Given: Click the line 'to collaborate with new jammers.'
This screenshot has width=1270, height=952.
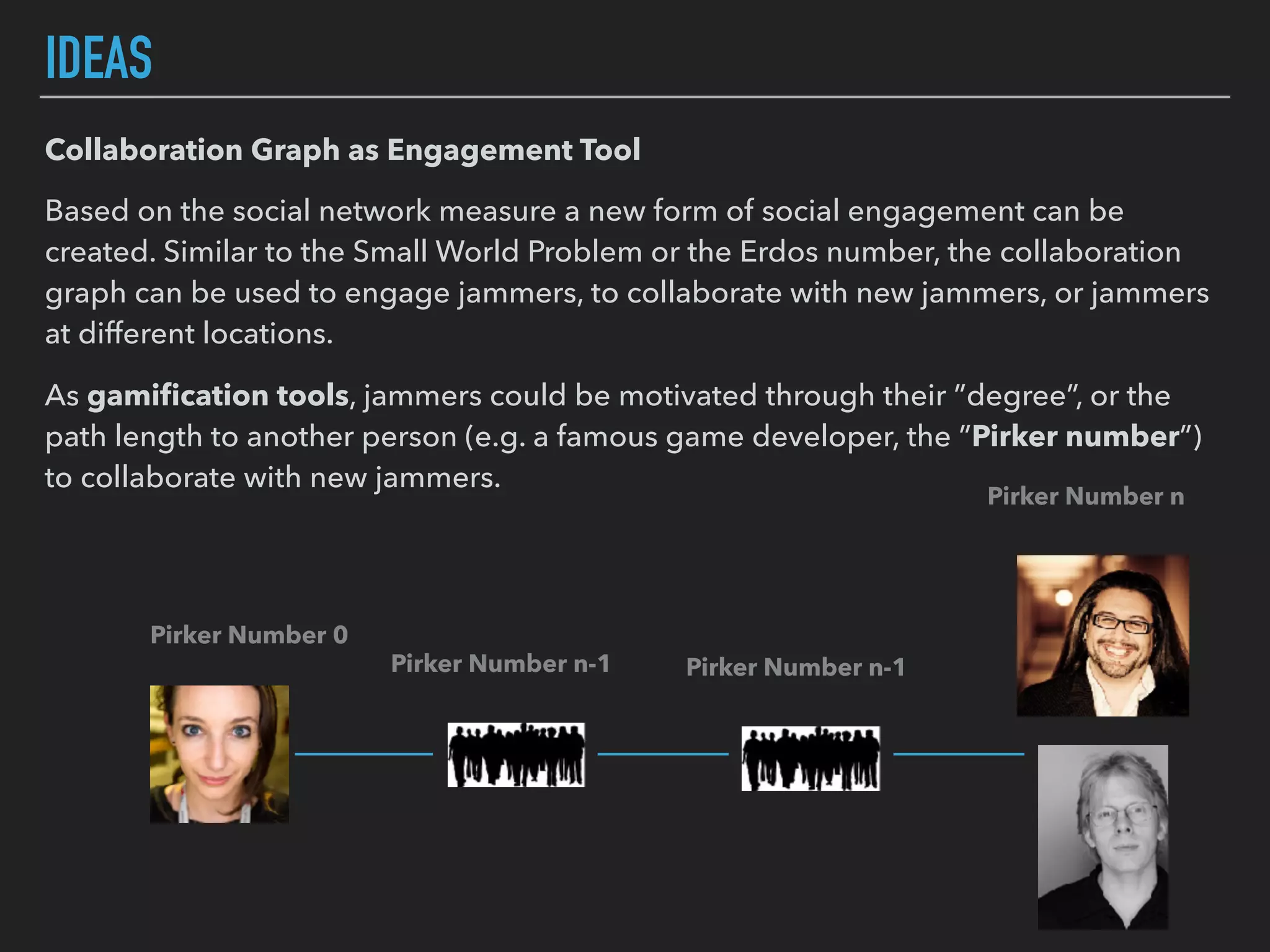Looking at the screenshot, I should (x=273, y=478).
